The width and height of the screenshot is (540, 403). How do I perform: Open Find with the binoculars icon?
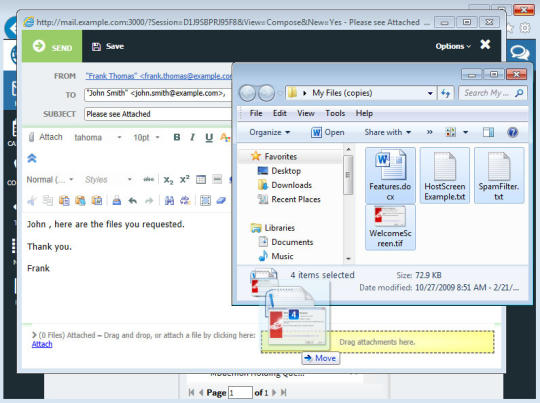click(x=169, y=200)
